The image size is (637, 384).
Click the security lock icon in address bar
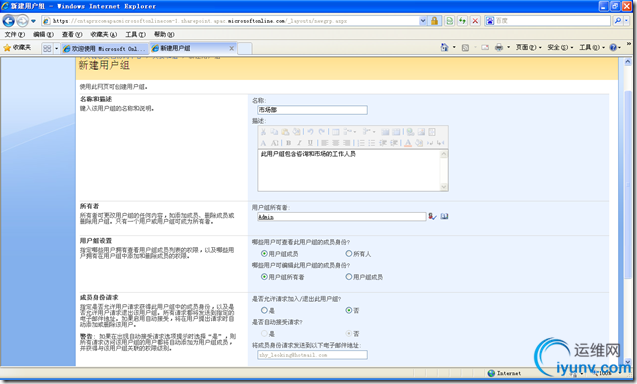[x=434, y=21]
